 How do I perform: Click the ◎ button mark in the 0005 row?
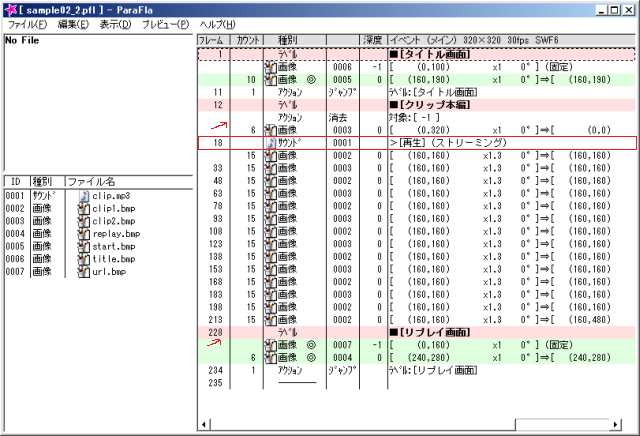311,80
